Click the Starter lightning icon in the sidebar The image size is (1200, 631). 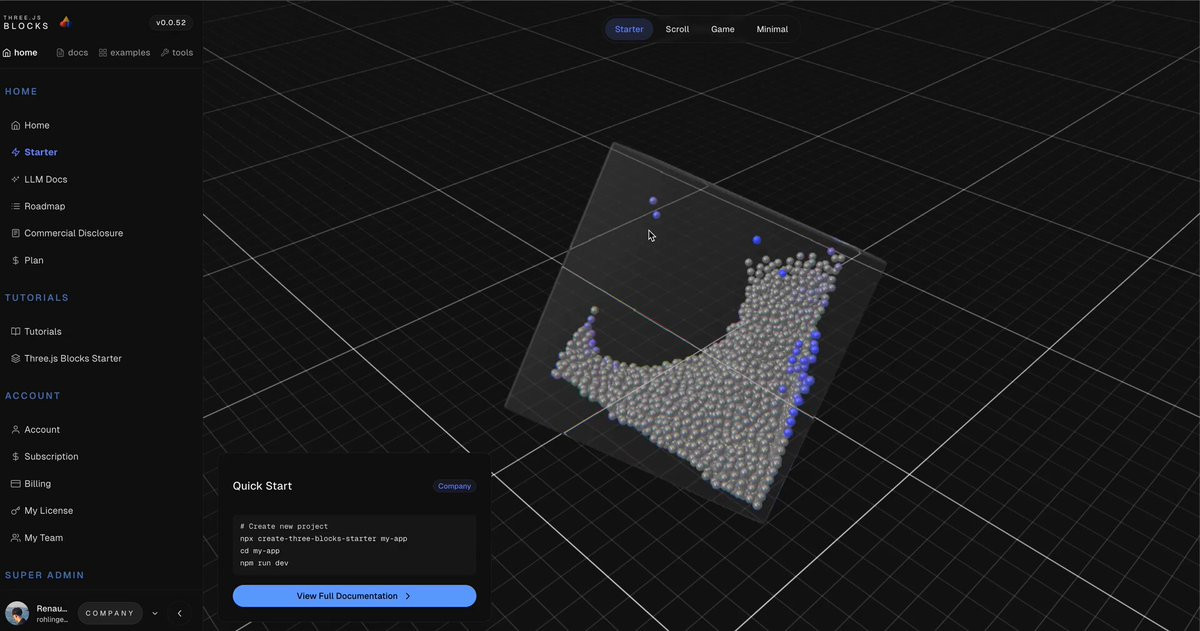coord(15,152)
